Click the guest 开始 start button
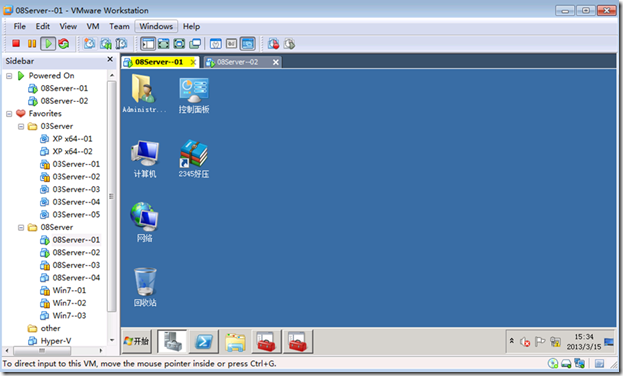Screen dimensions: 623x376 coord(136,341)
